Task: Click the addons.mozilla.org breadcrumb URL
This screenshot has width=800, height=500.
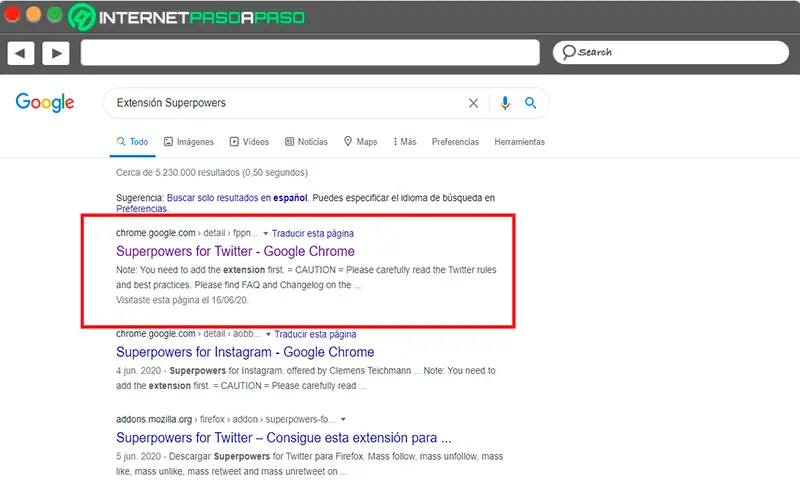Action: pyautogui.click(x=226, y=419)
